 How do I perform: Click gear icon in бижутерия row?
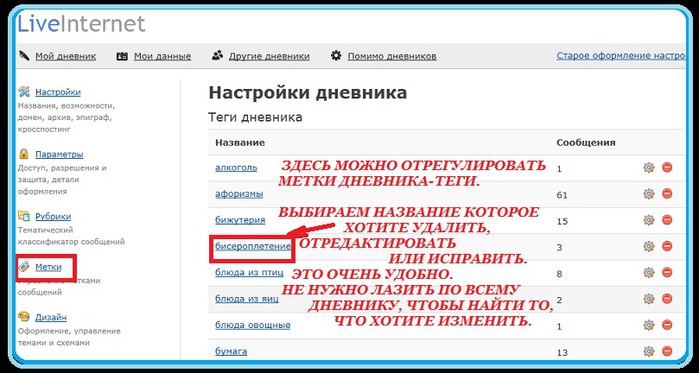tap(649, 220)
